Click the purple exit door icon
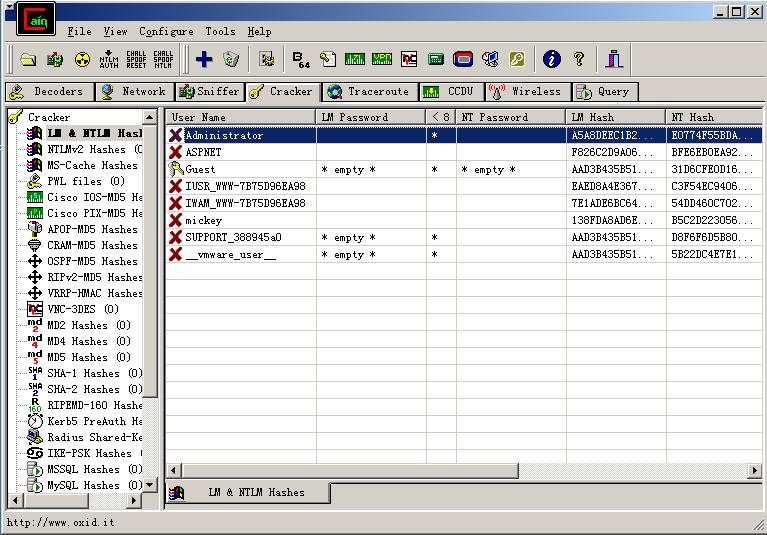 [x=614, y=60]
